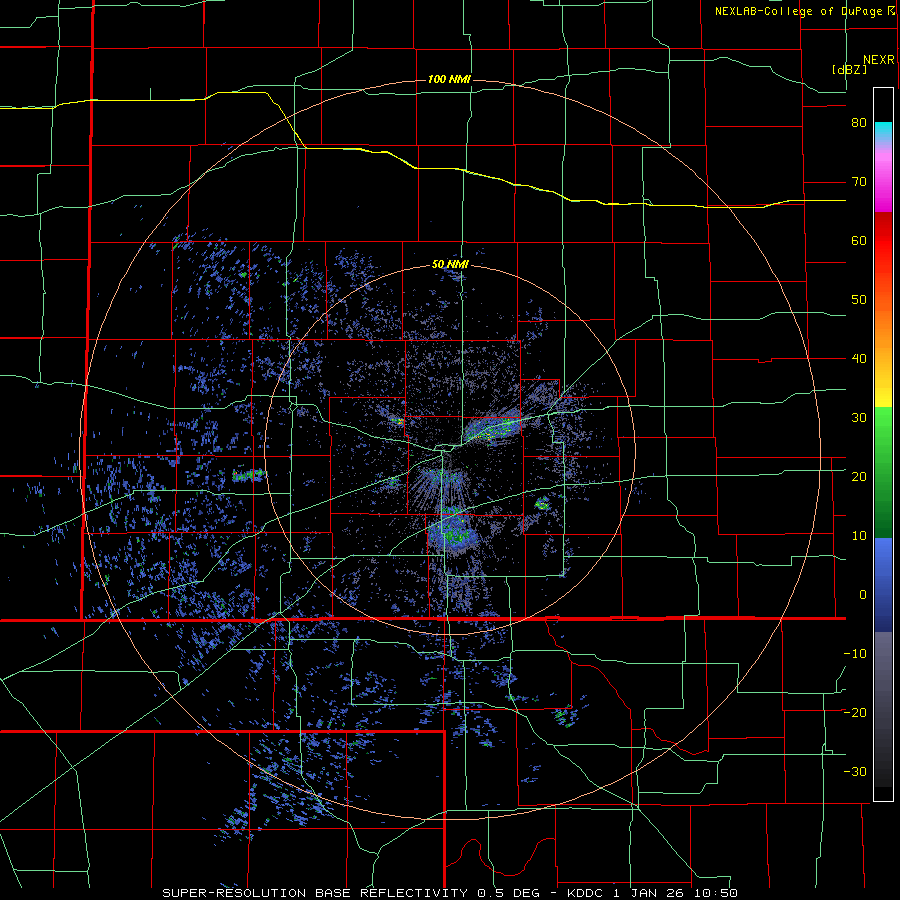Click the 0 value on dBZ scale
The image size is (900, 900).
[863, 595]
